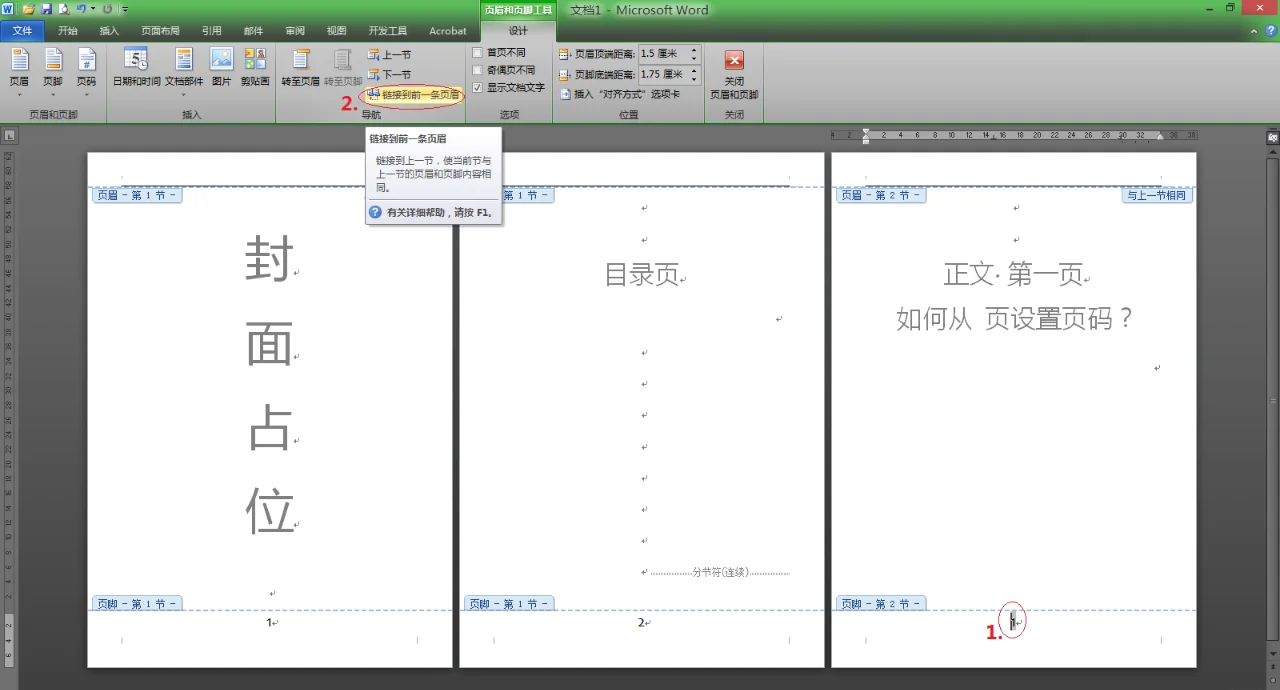1280x690 pixels.
Task: Click 转至页眉 (Go to Header)
Action: point(300,68)
